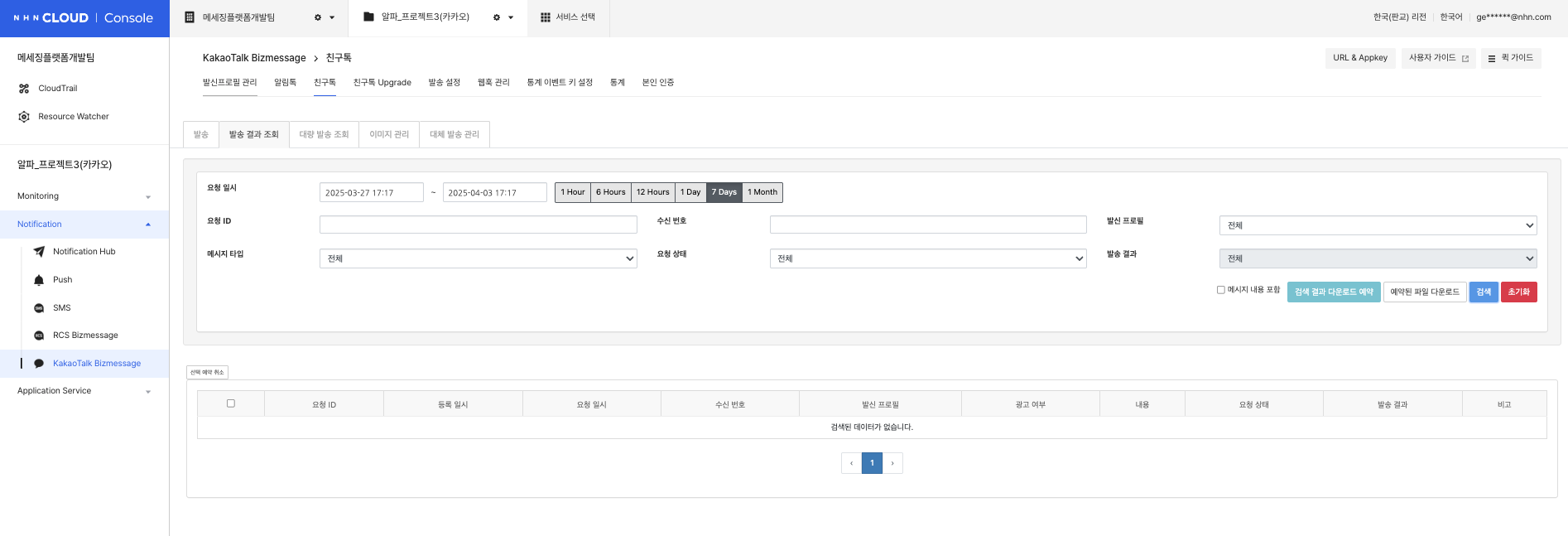
Task: Click the external link icon on 사용자 가이드
Action: [1465, 59]
